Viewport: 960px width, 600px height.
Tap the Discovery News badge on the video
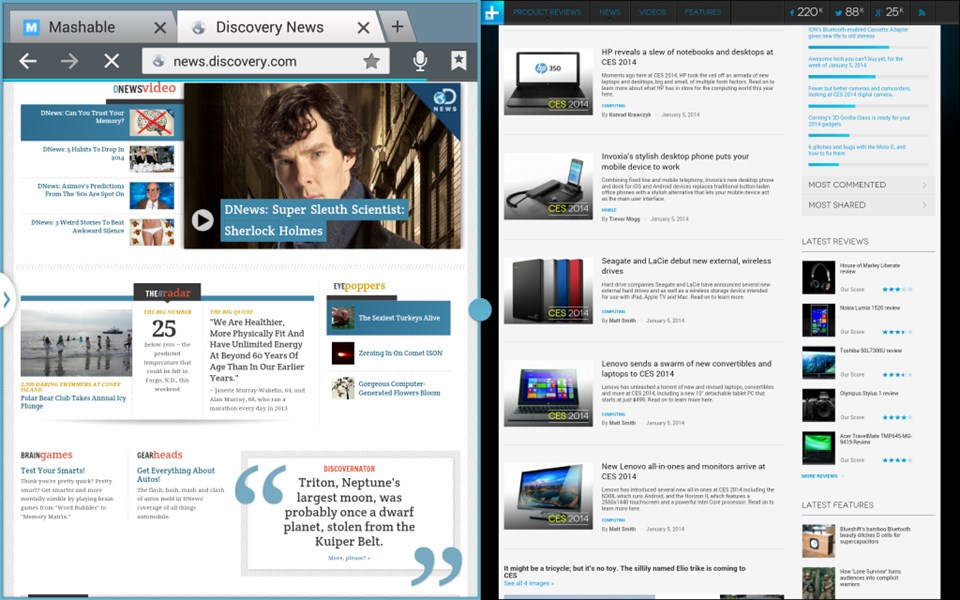[443, 101]
